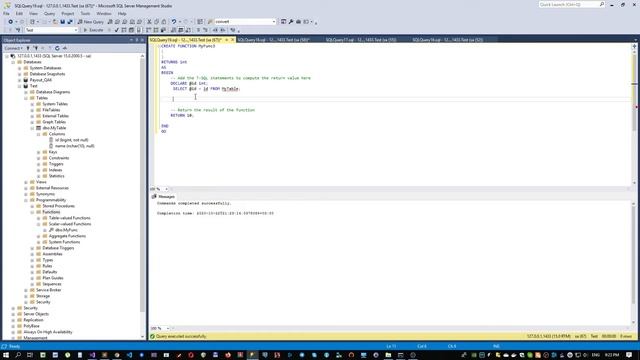Select the Triggers folder under dbo.MyTable
The width and height of the screenshot is (640, 360).
coord(56,164)
